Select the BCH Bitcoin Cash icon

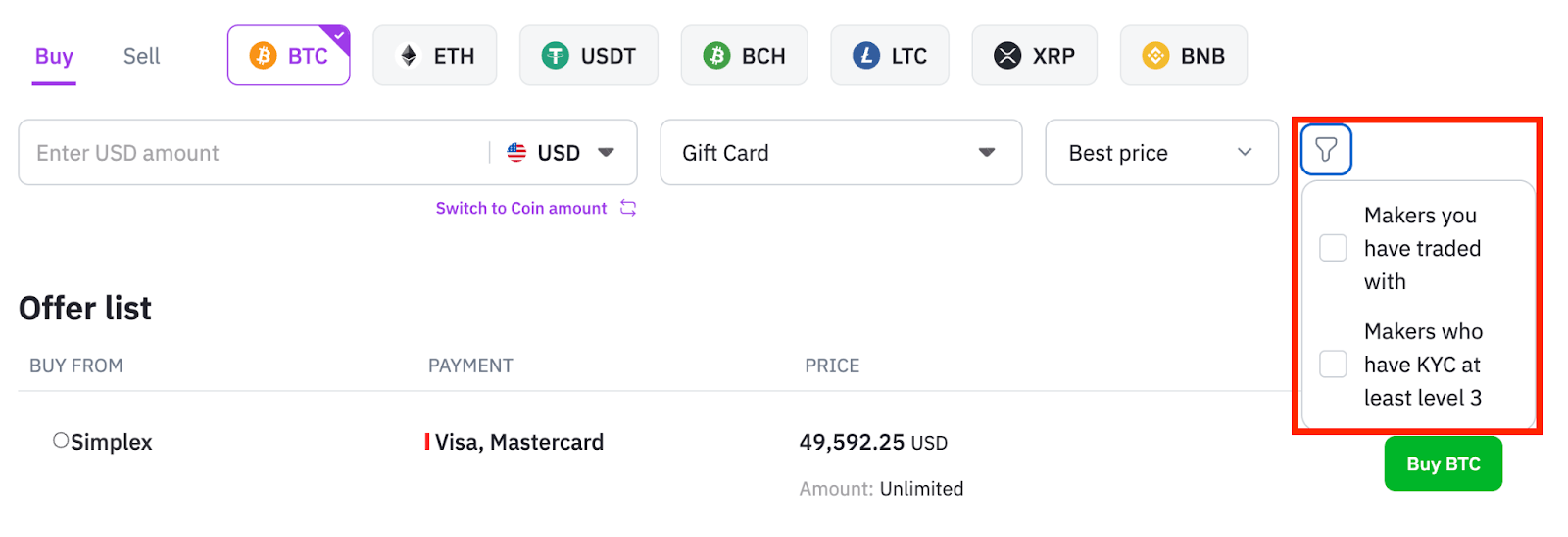tap(716, 56)
